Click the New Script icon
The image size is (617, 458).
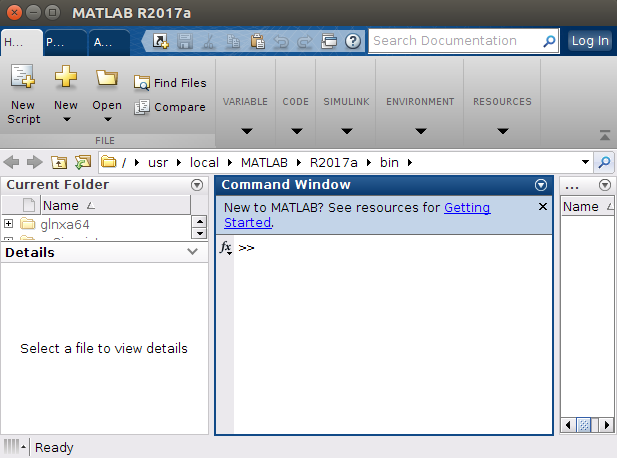[22, 76]
